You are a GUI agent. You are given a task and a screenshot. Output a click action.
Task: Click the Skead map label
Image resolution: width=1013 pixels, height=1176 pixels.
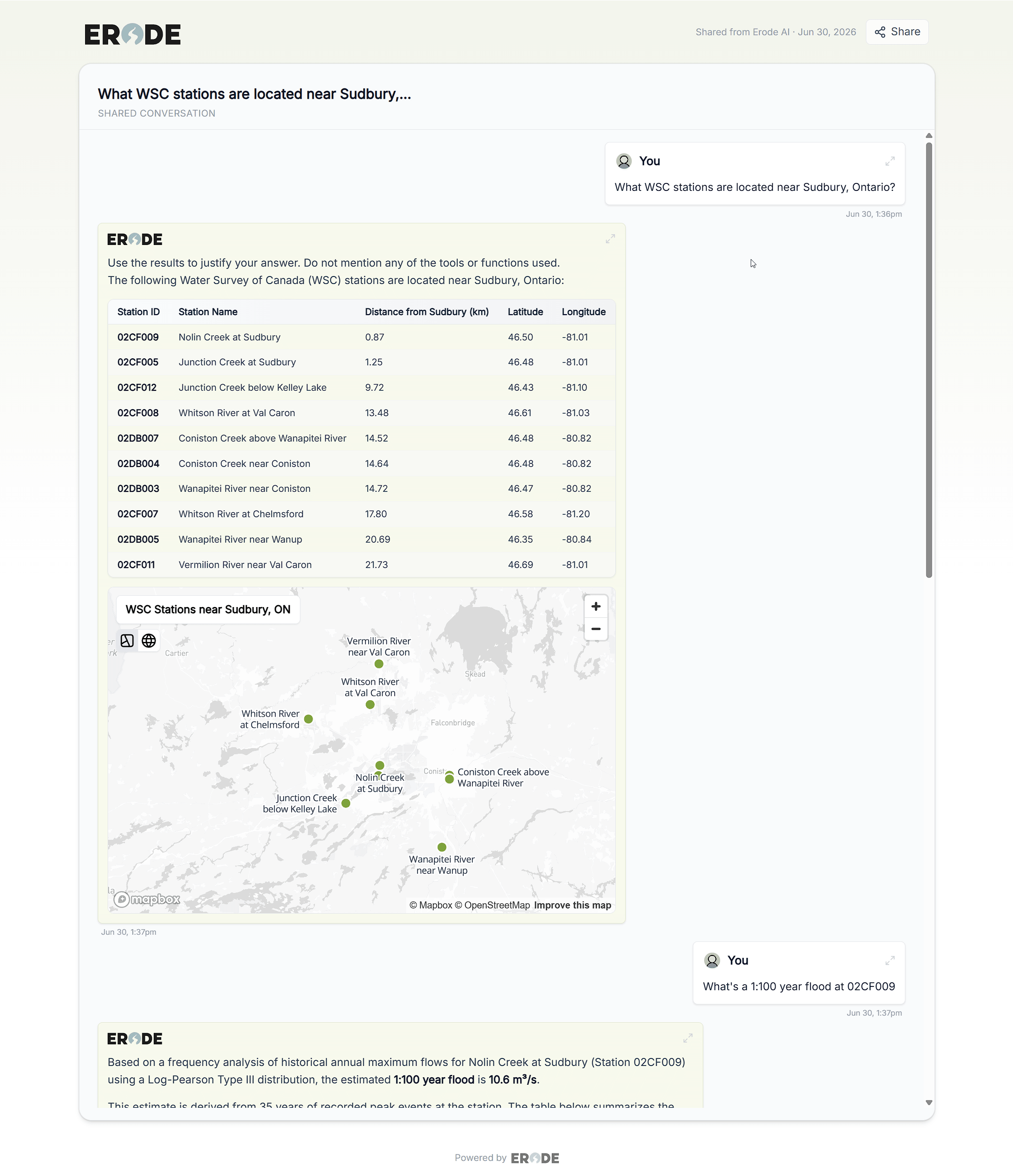pos(475,674)
